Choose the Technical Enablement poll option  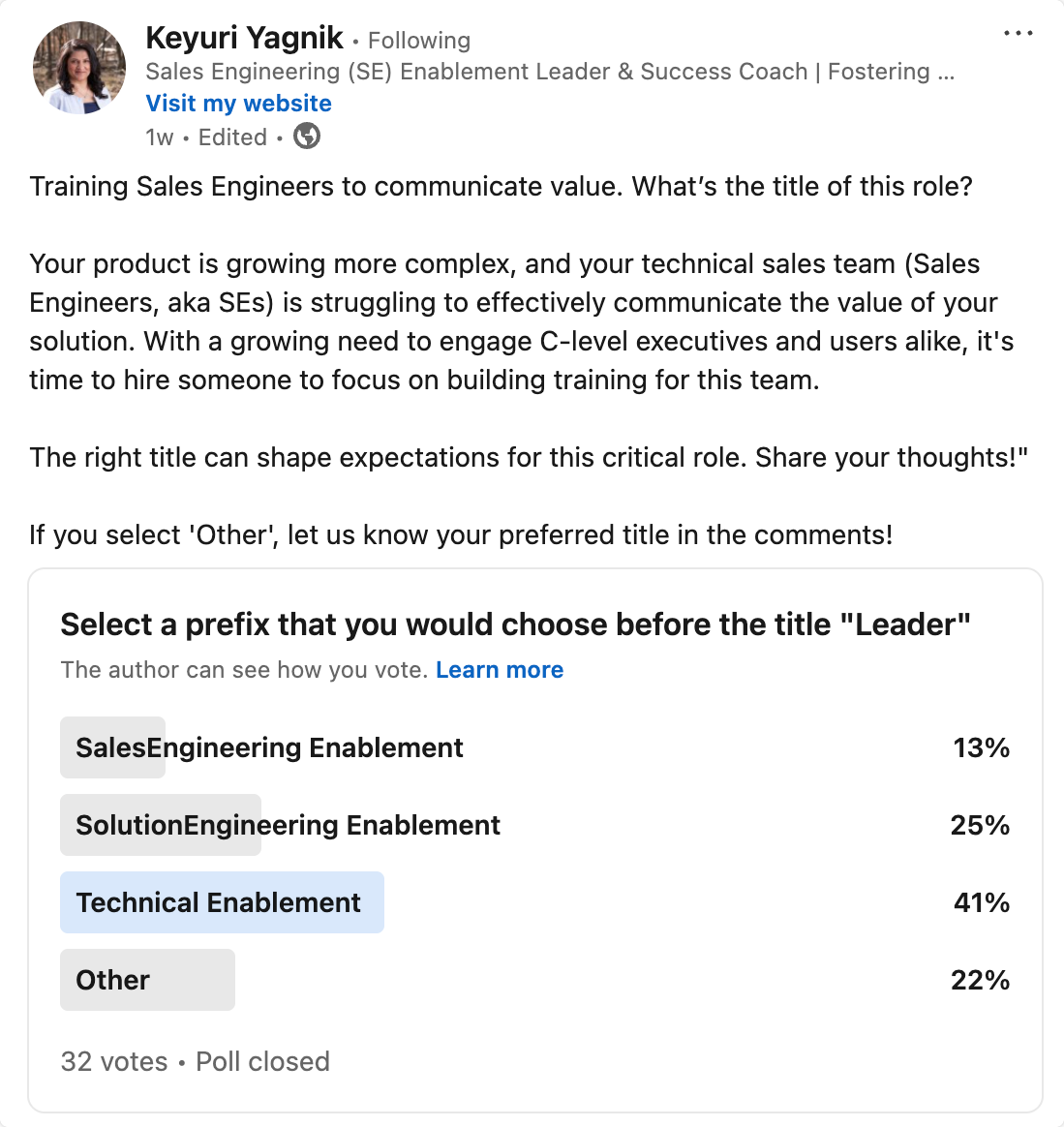point(534,902)
